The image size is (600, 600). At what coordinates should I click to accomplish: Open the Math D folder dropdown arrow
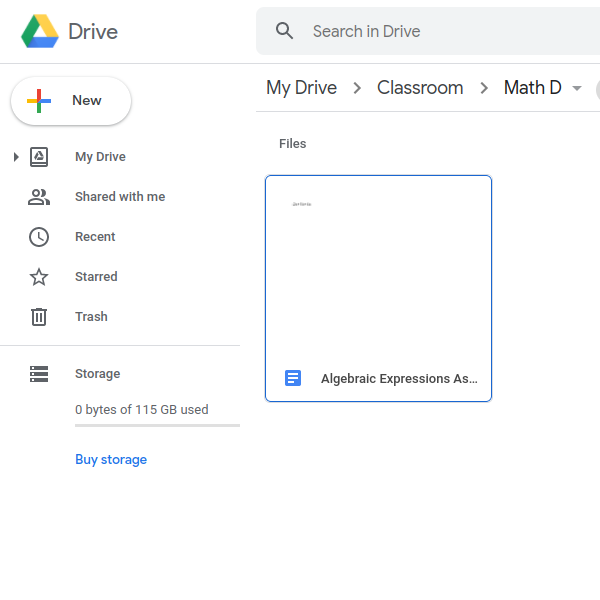point(576,89)
